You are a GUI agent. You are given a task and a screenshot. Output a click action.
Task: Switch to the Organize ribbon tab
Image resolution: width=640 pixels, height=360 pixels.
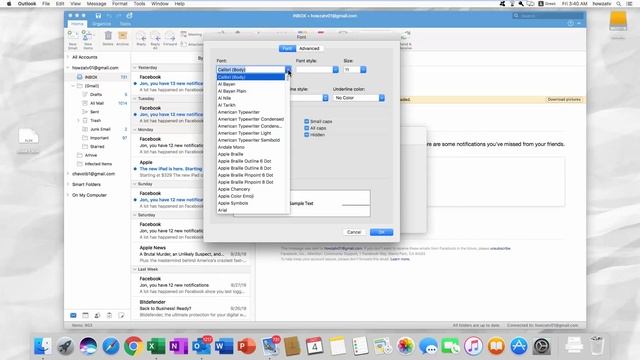101,24
